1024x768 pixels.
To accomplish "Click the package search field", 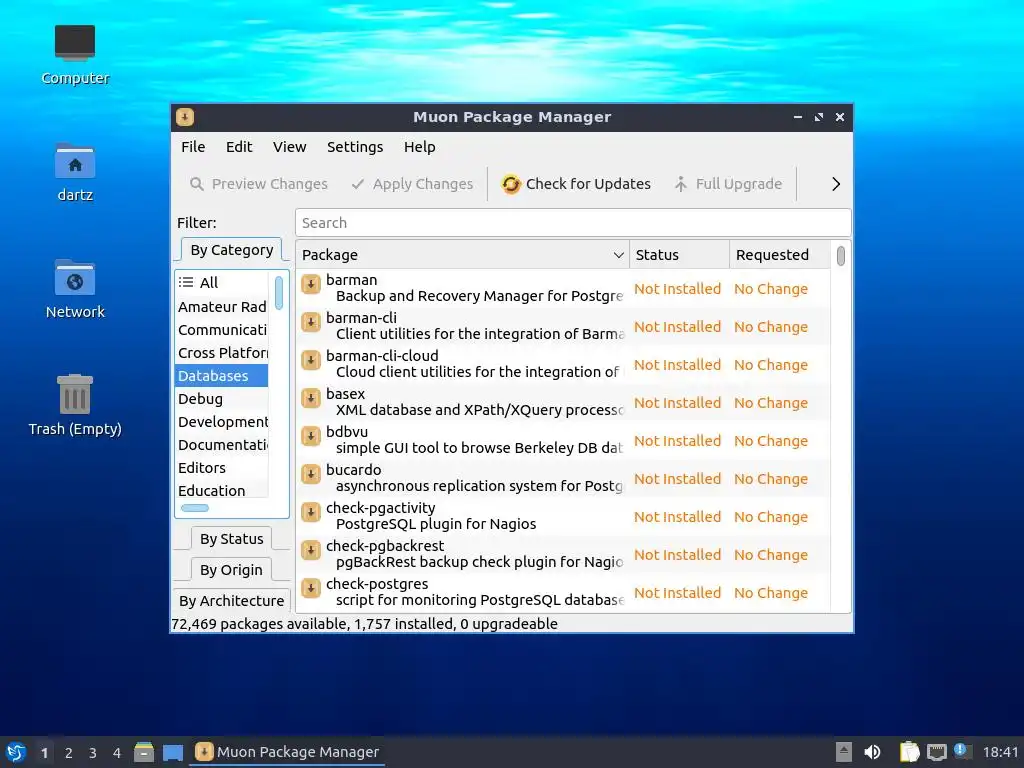I will click(x=573, y=223).
